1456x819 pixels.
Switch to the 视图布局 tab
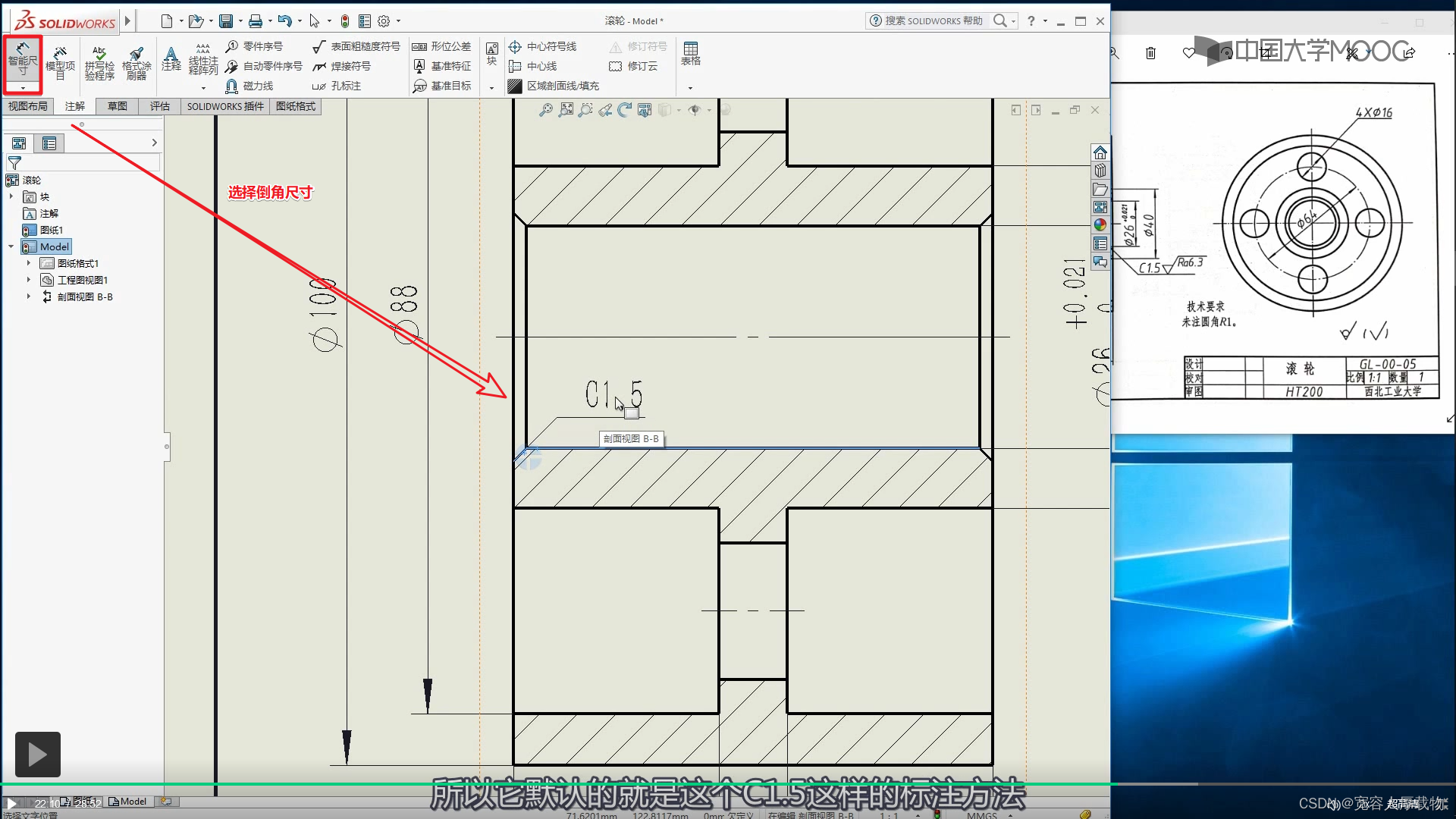coord(28,106)
